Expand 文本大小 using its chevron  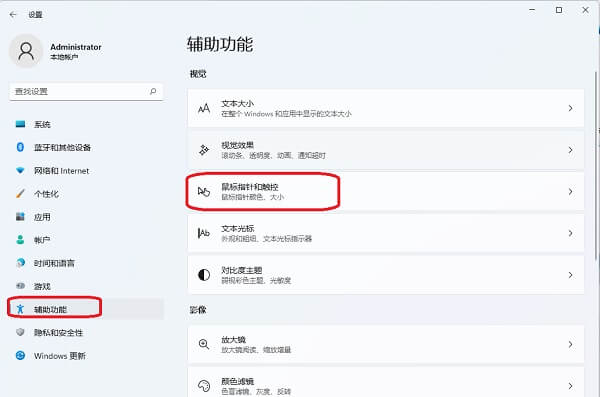point(570,108)
